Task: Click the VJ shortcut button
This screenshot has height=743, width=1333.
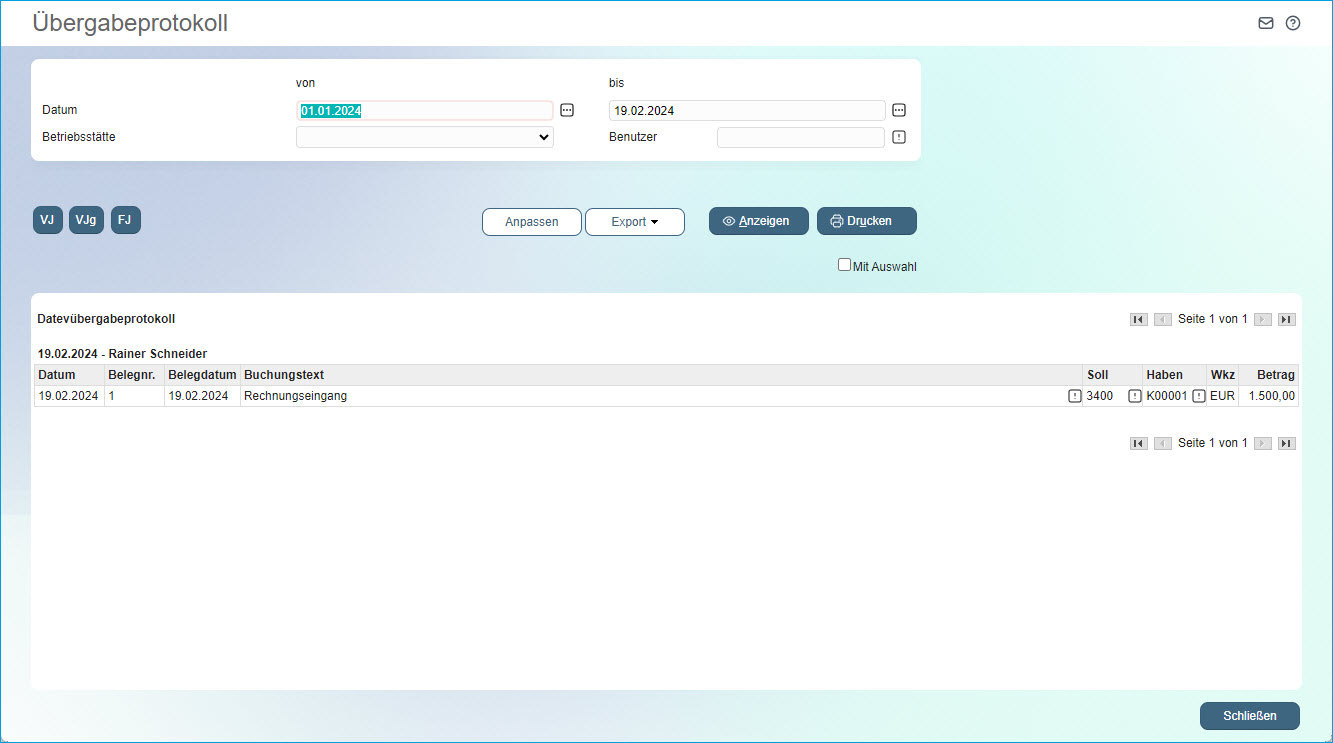Action: pos(47,220)
